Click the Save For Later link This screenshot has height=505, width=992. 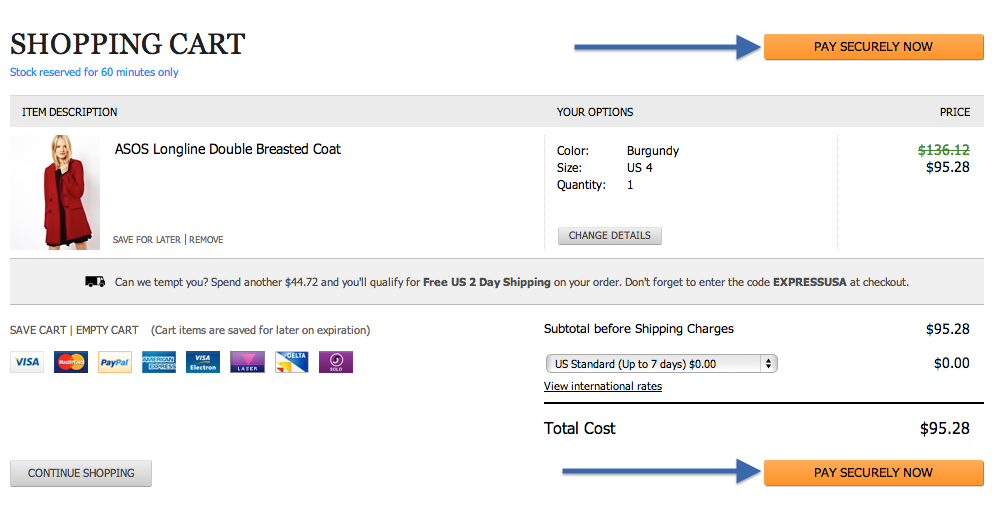pyautogui.click(x=146, y=240)
